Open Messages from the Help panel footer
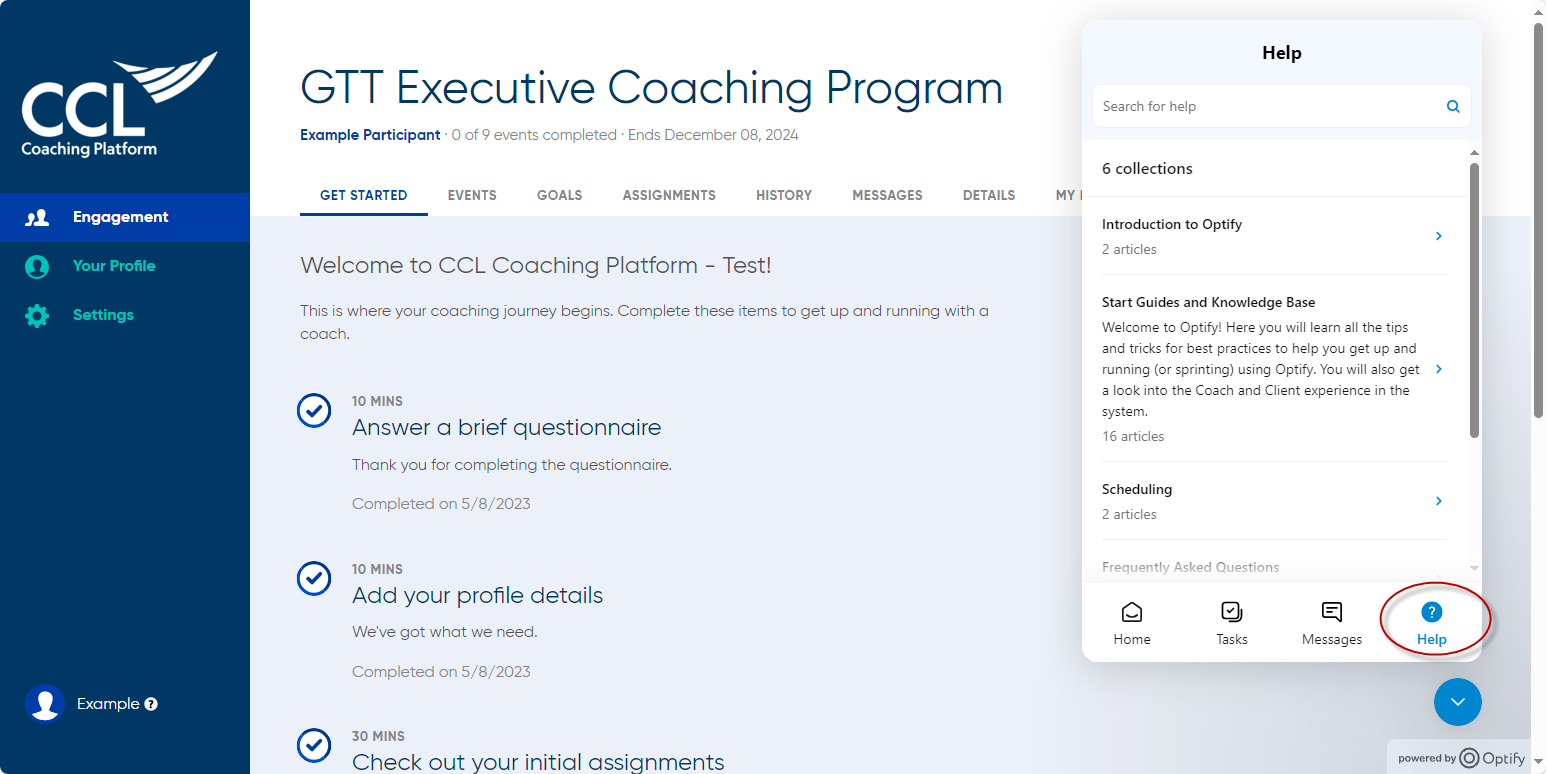Screen dimensions: 1546x774 click(1331, 620)
